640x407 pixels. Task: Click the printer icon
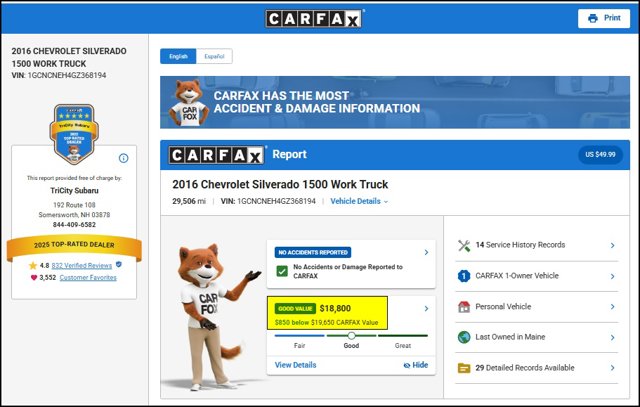pos(593,18)
